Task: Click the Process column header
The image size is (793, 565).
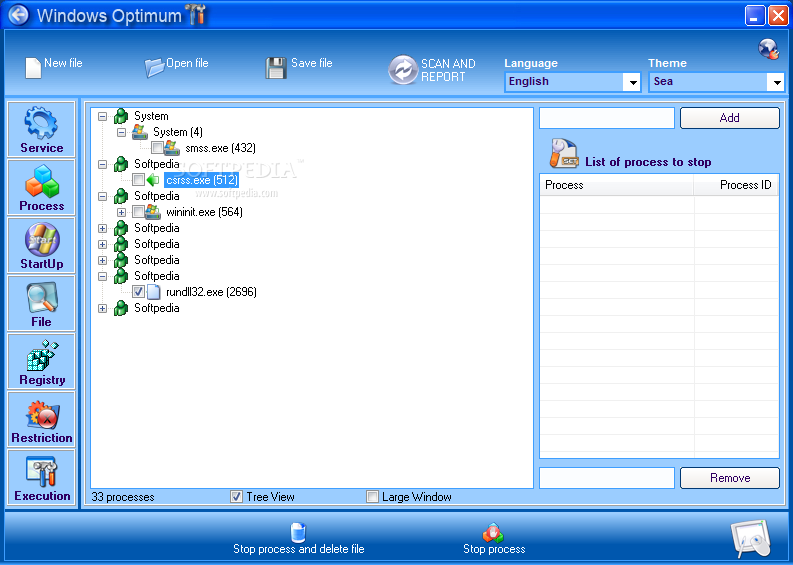Action: coord(616,185)
